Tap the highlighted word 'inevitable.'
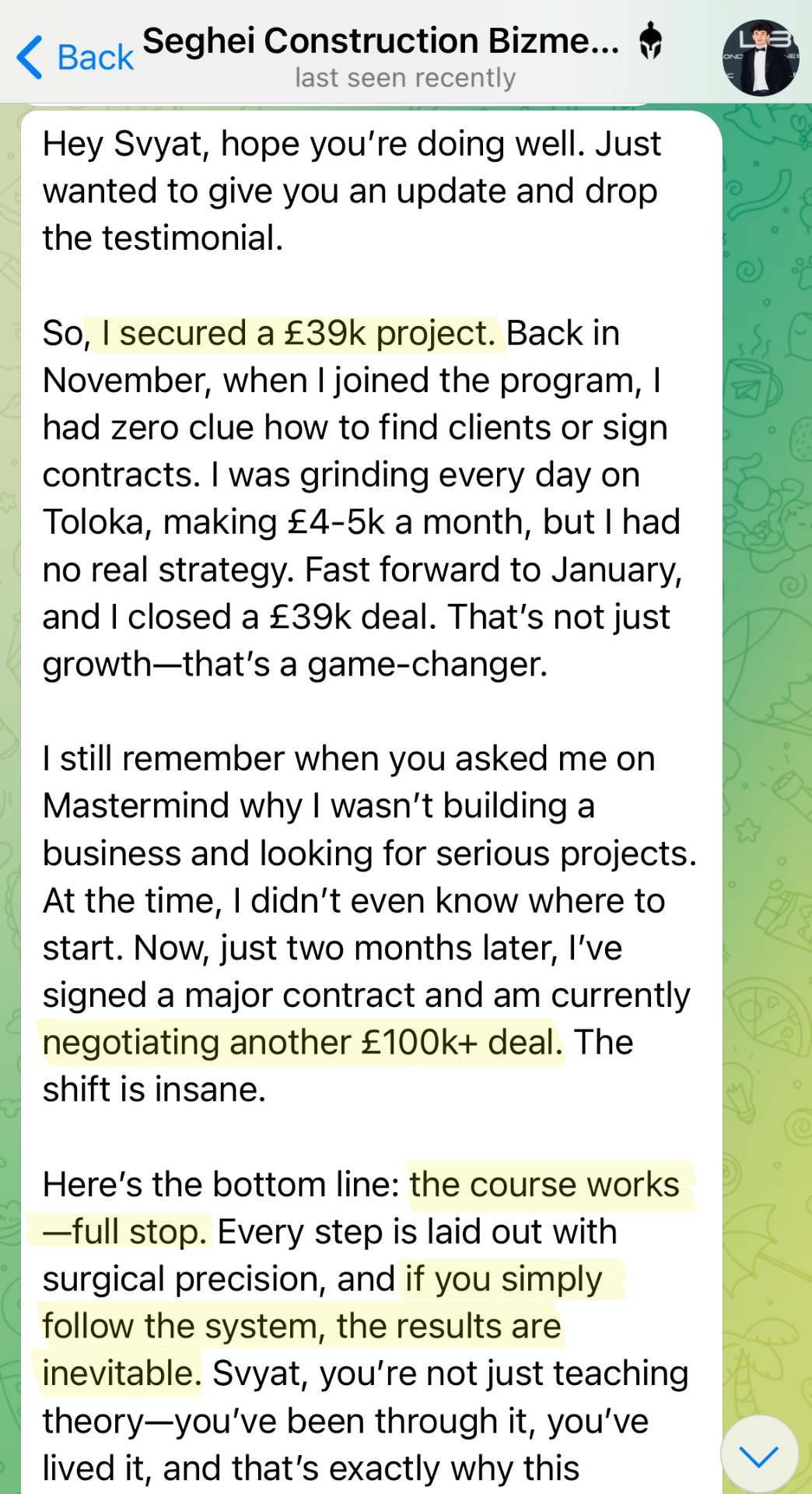This screenshot has width=812, height=1494. (x=122, y=1374)
